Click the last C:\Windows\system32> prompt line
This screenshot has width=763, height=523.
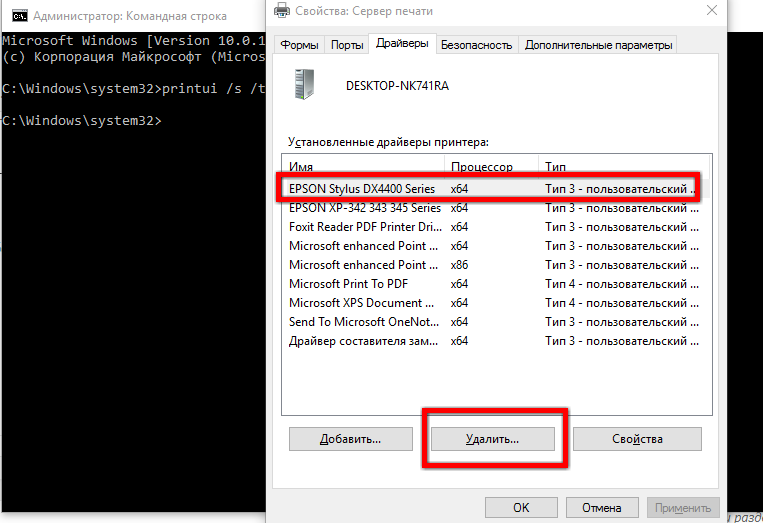[x=82, y=120]
